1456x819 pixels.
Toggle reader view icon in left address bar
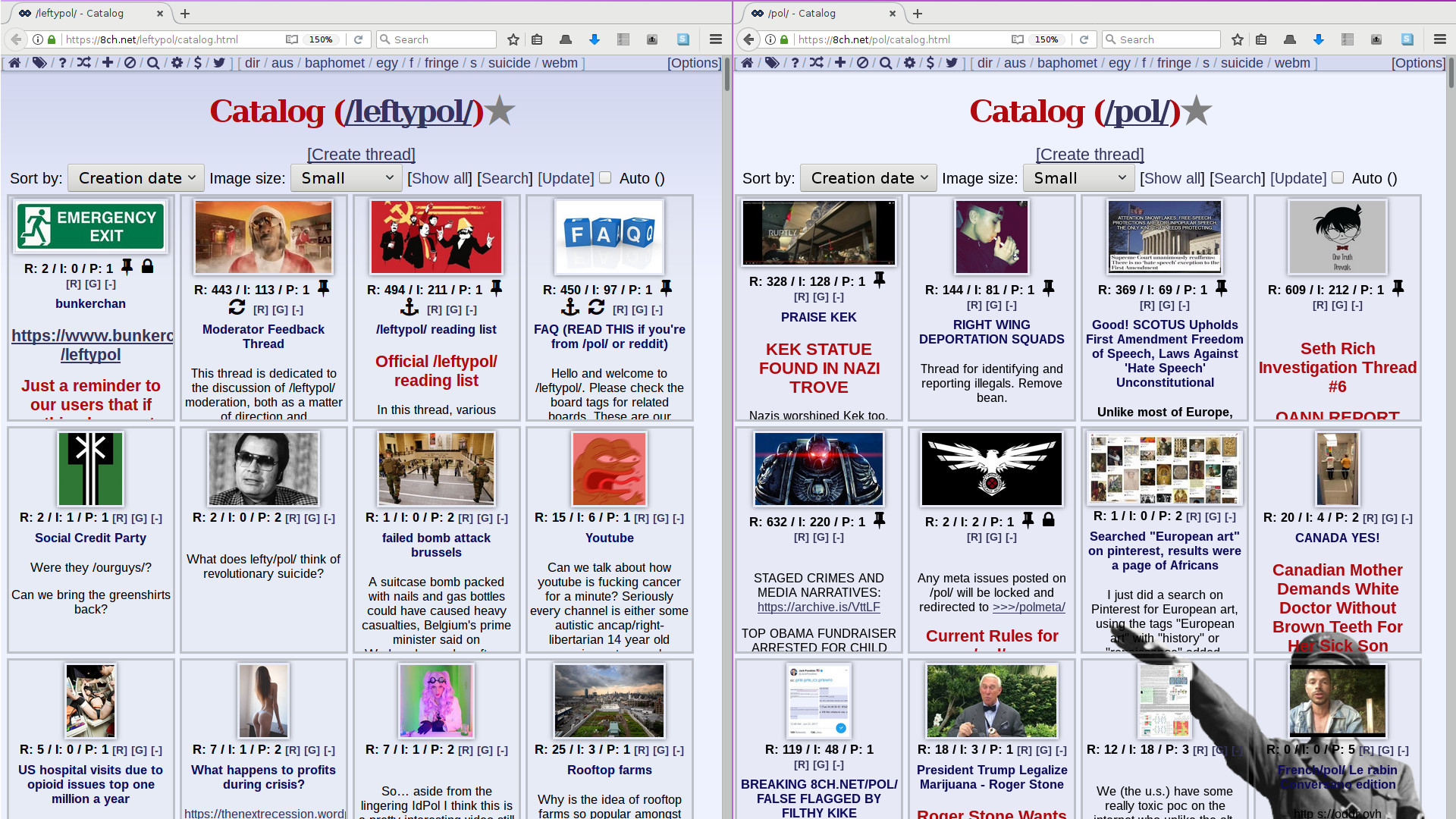(292, 39)
